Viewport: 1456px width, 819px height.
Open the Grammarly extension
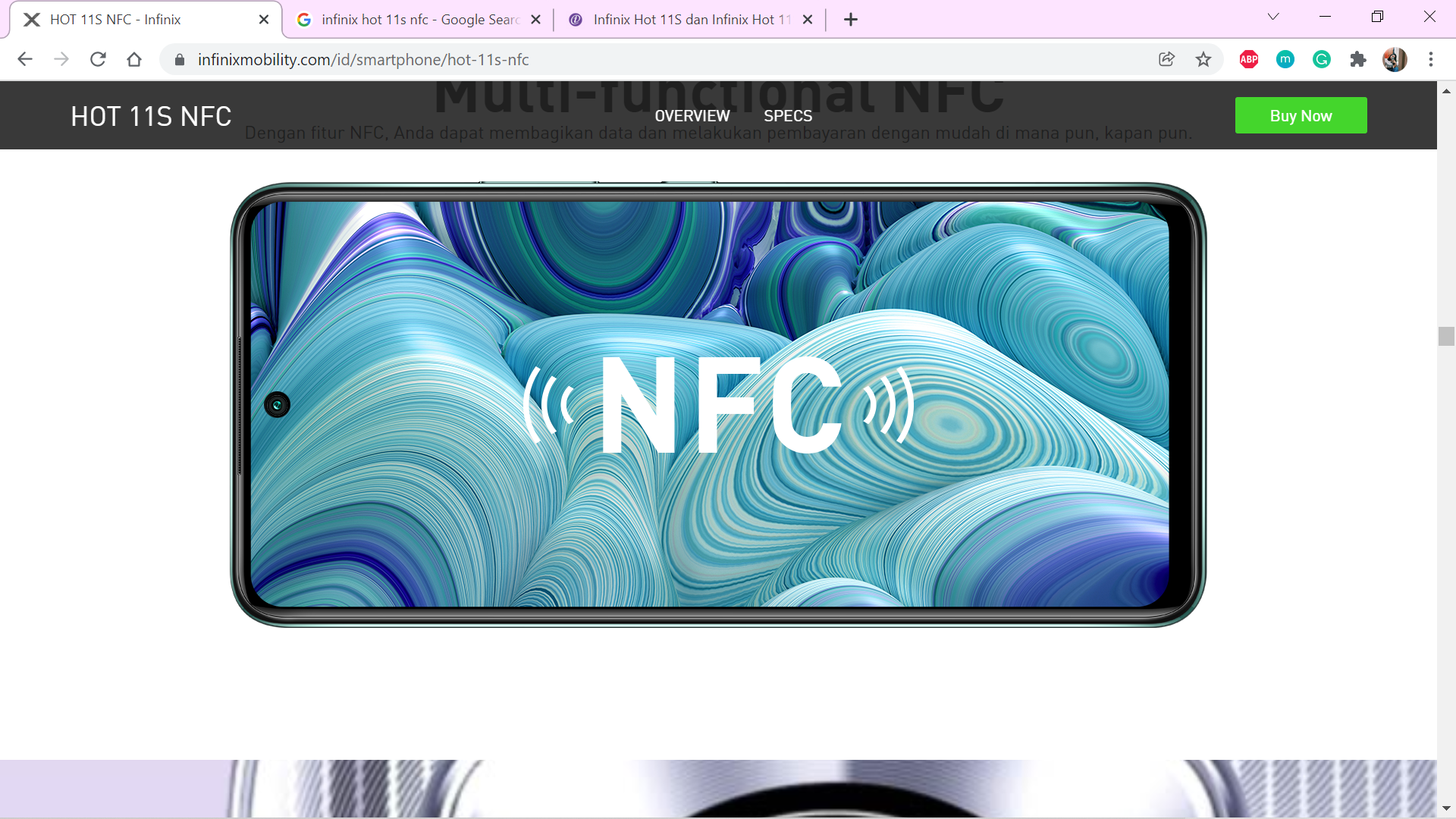[1322, 59]
